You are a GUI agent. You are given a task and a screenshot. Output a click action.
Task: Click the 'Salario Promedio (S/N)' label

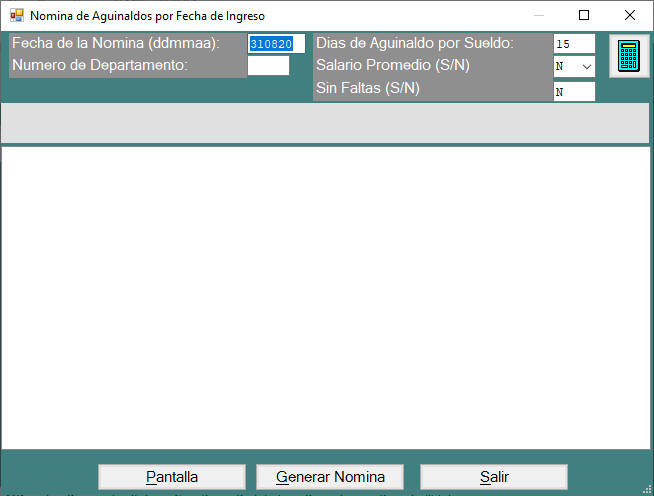pos(392,66)
